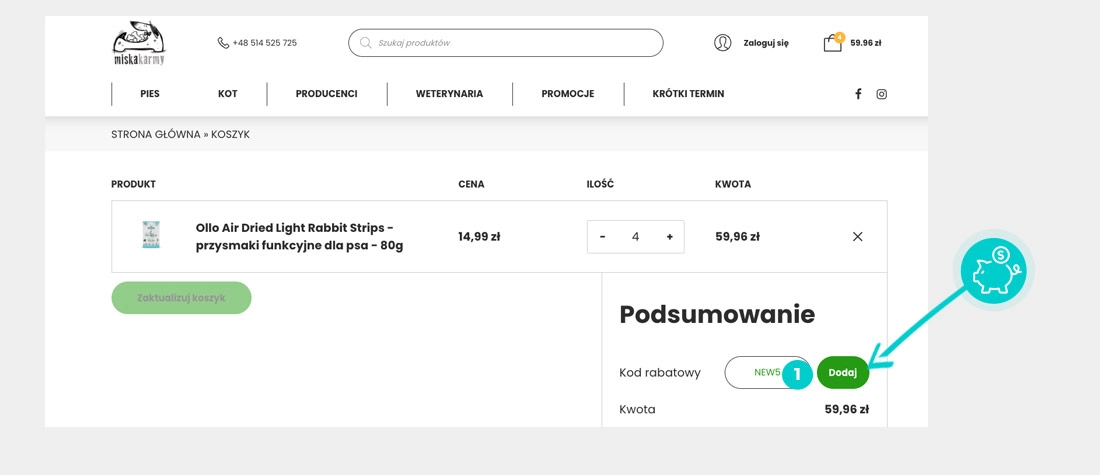The width and height of the screenshot is (1100, 475).
Task: Open the KOT menu
Action: pyautogui.click(x=228, y=94)
